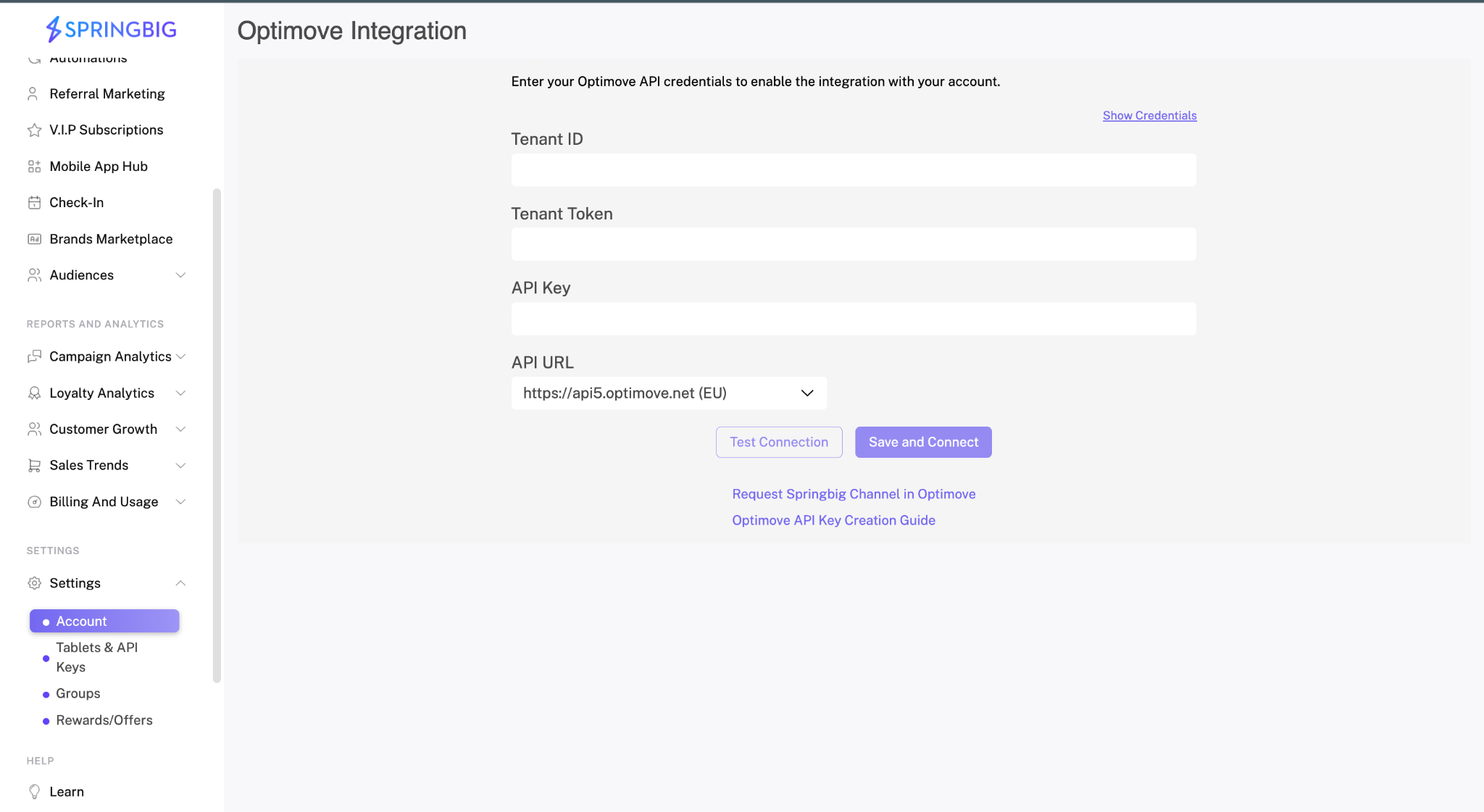This screenshot has height=812, width=1484.
Task: Expand the Billing And Usage chevron
Action: tap(181, 502)
